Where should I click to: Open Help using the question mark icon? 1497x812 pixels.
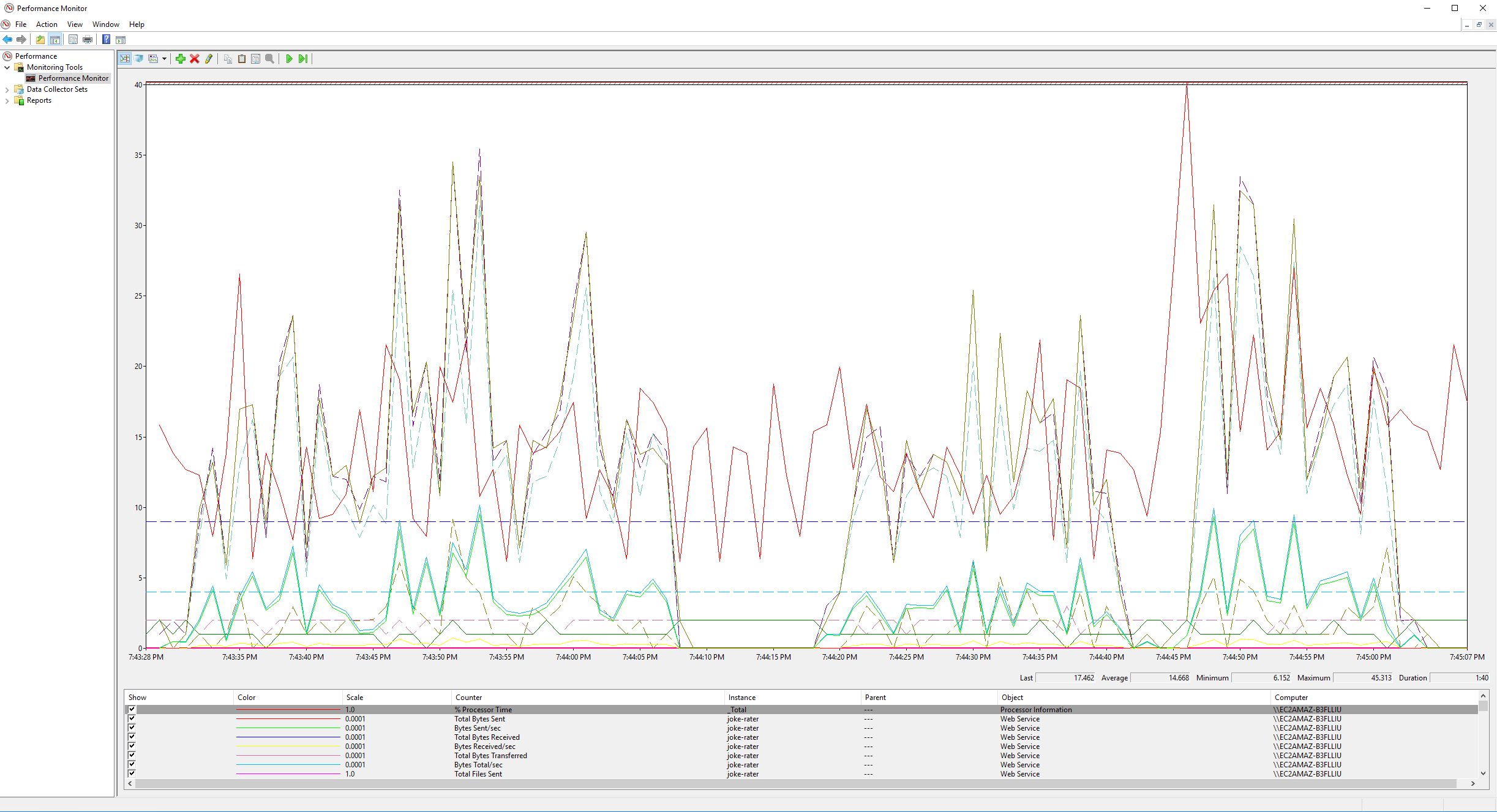105,39
